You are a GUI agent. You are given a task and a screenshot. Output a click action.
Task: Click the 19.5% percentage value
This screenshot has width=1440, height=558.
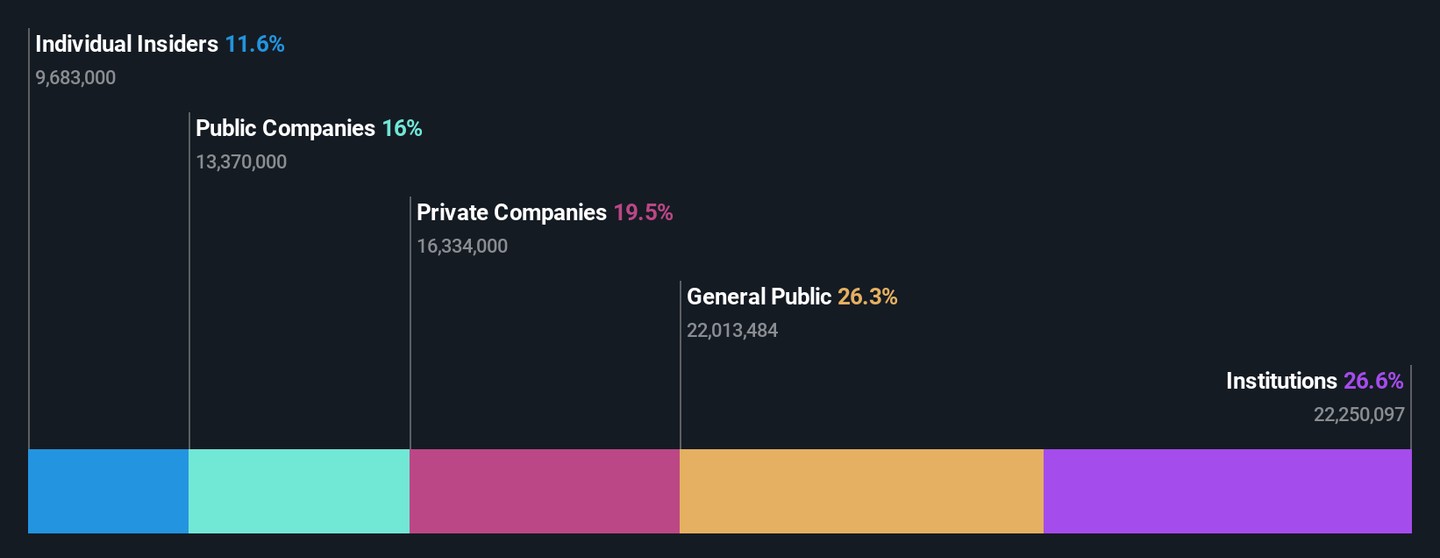pyautogui.click(x=643, y=212)
